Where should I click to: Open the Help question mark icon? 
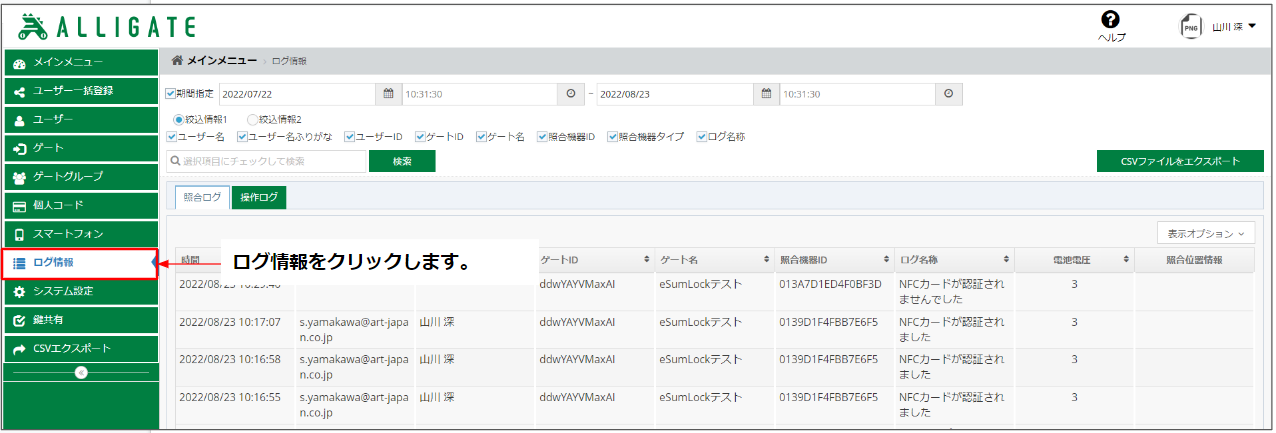(x=1110, y=20)
